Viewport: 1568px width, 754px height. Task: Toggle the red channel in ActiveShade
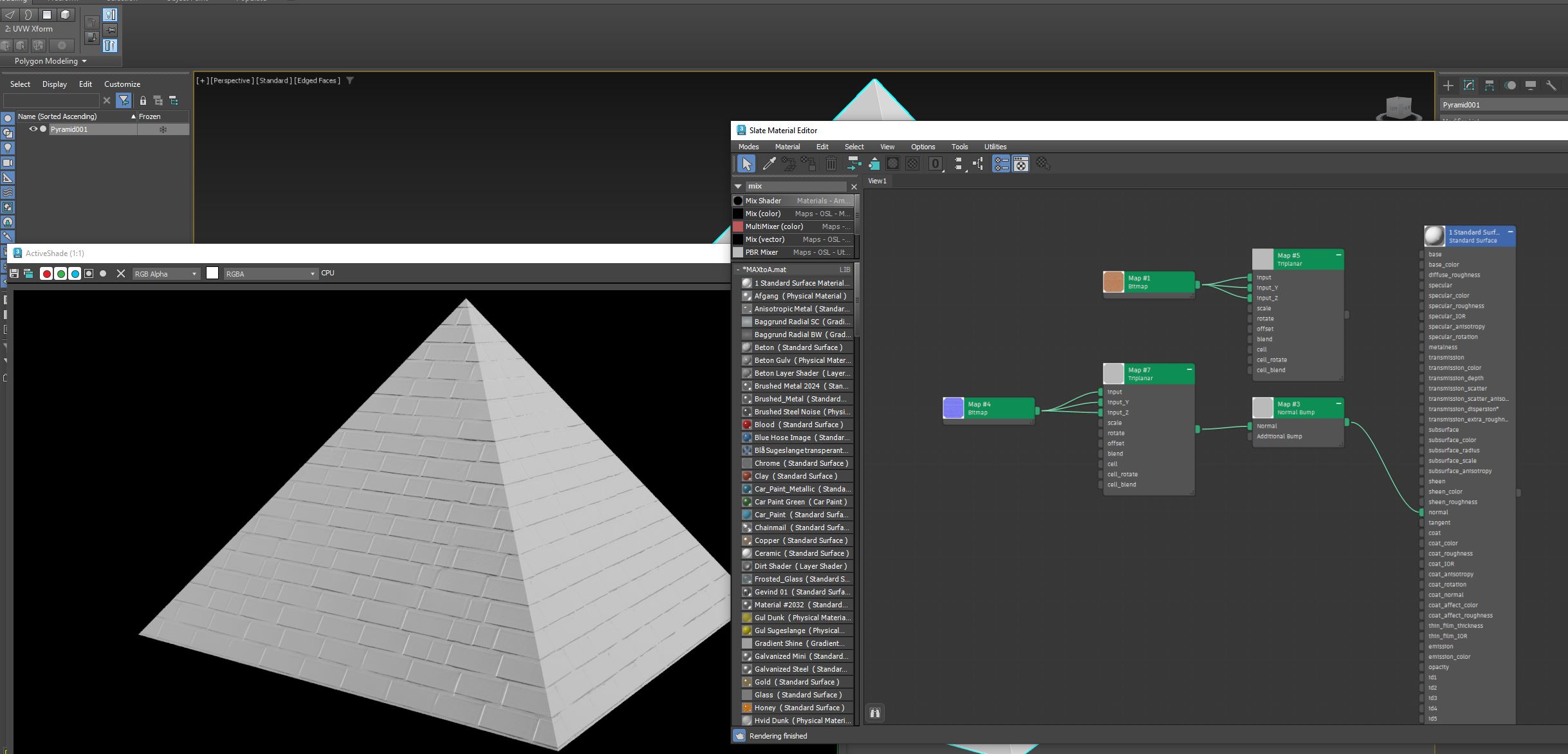46,273
